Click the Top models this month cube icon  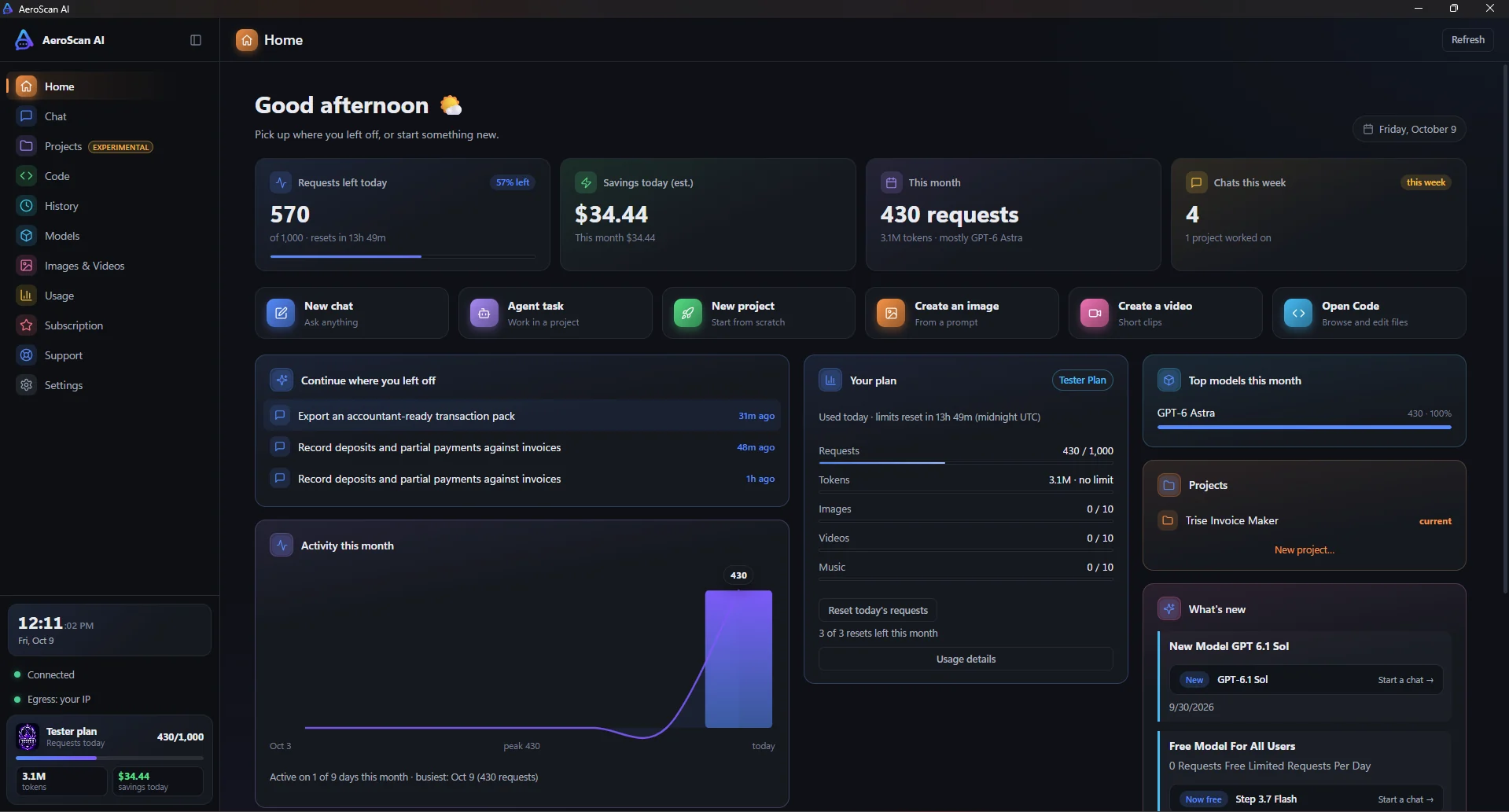1169,380
